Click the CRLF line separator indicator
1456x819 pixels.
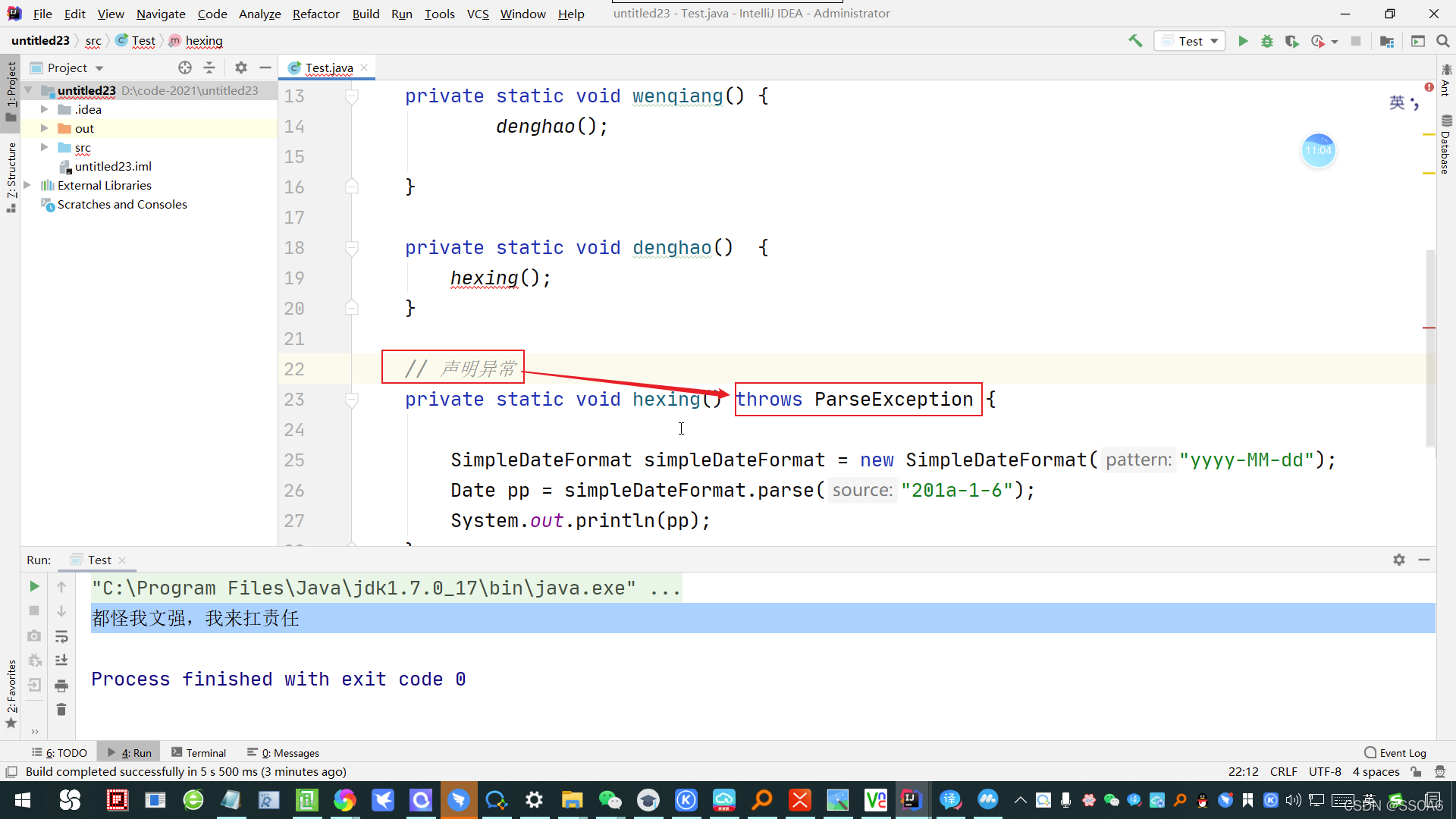(1283, 771)
